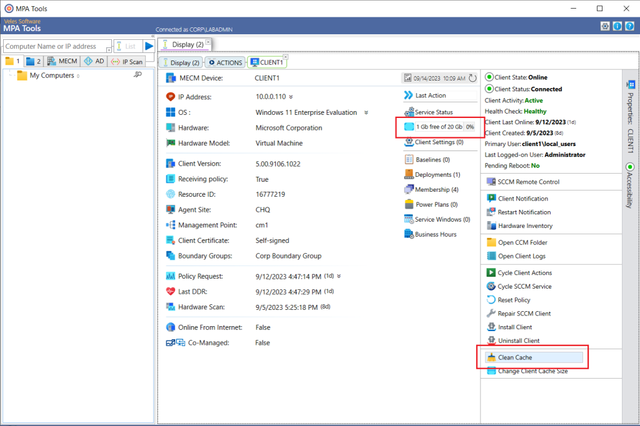Click Uninstall Client
640x426 pixels.
[x=513, y=340]
